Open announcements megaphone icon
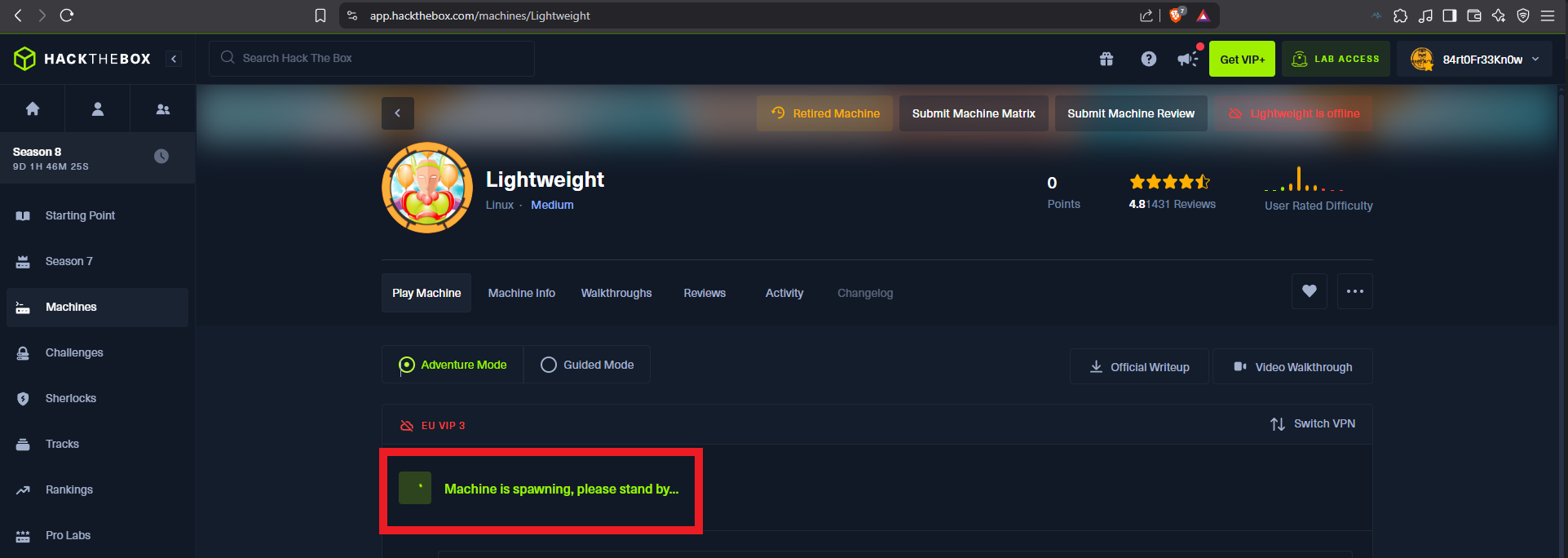1568x558 pixels. [x=1188, y=59]
